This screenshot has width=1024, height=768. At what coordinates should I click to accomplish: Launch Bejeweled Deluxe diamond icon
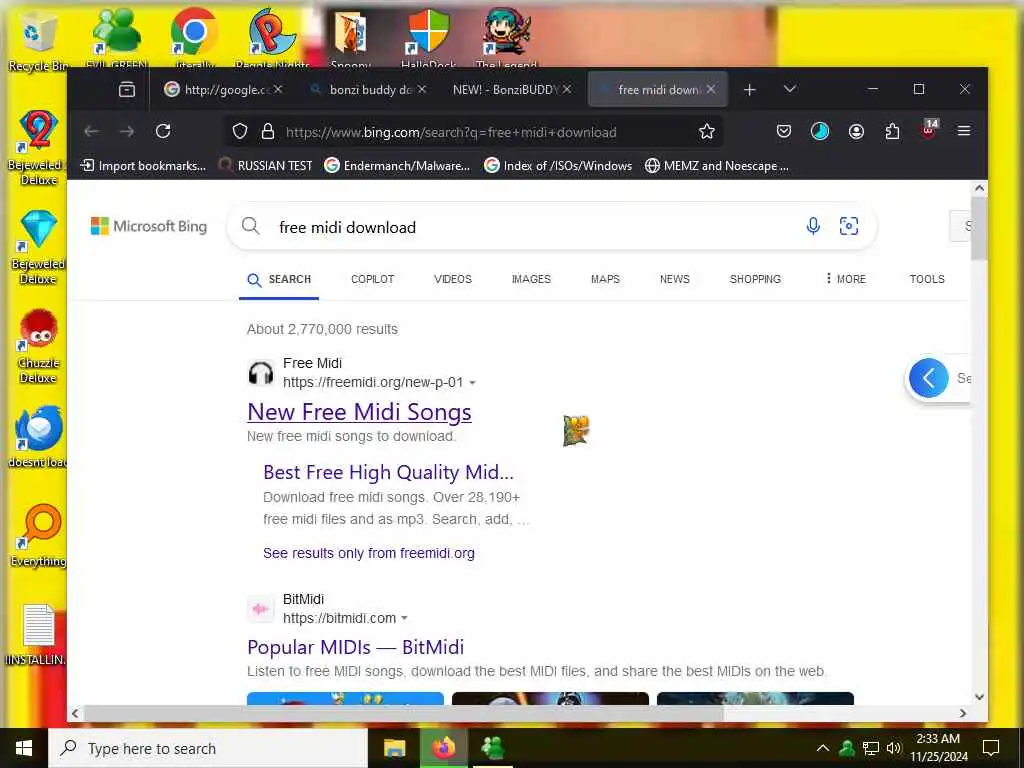click(38, 247)
